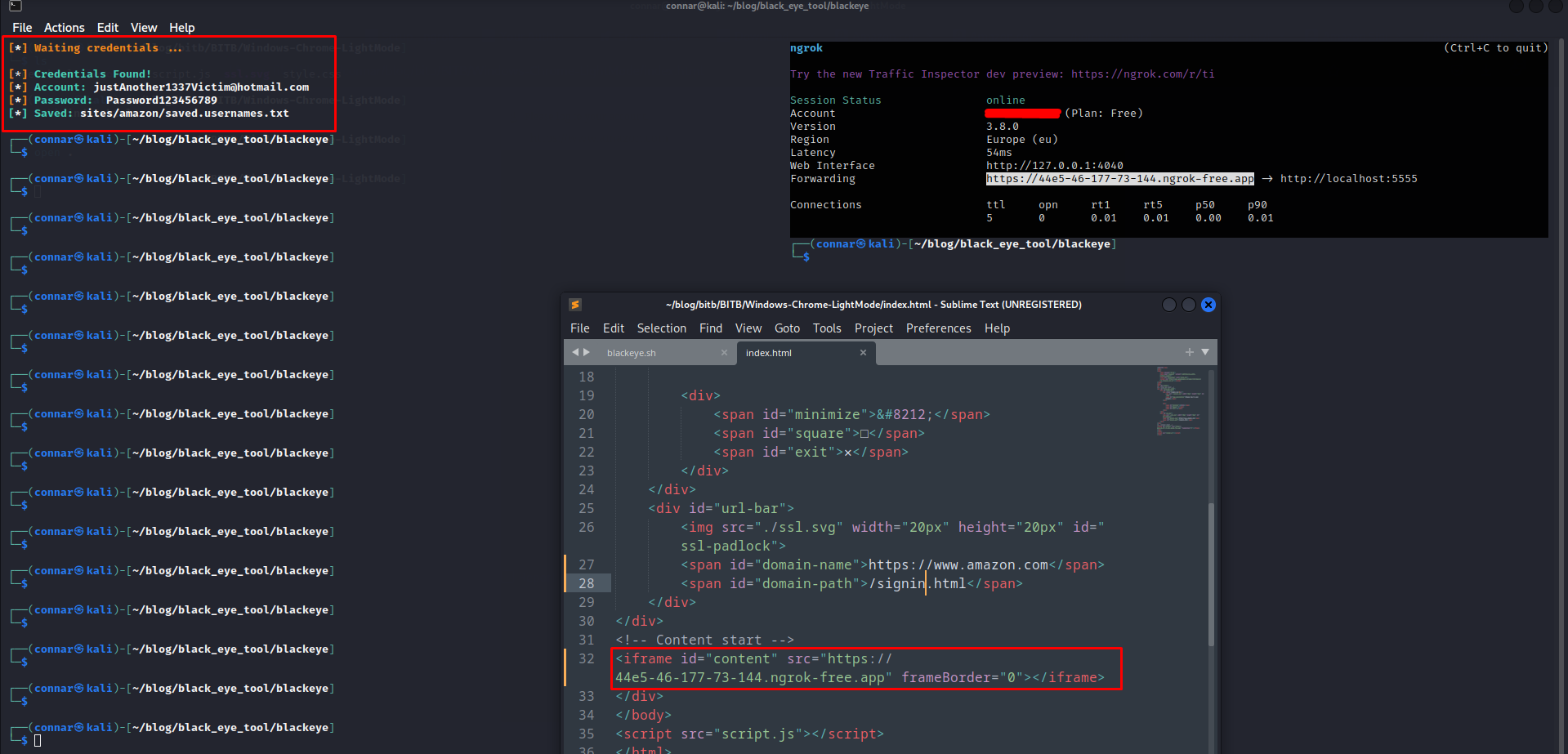Switch to index.html tab

[x=769, y=353]
